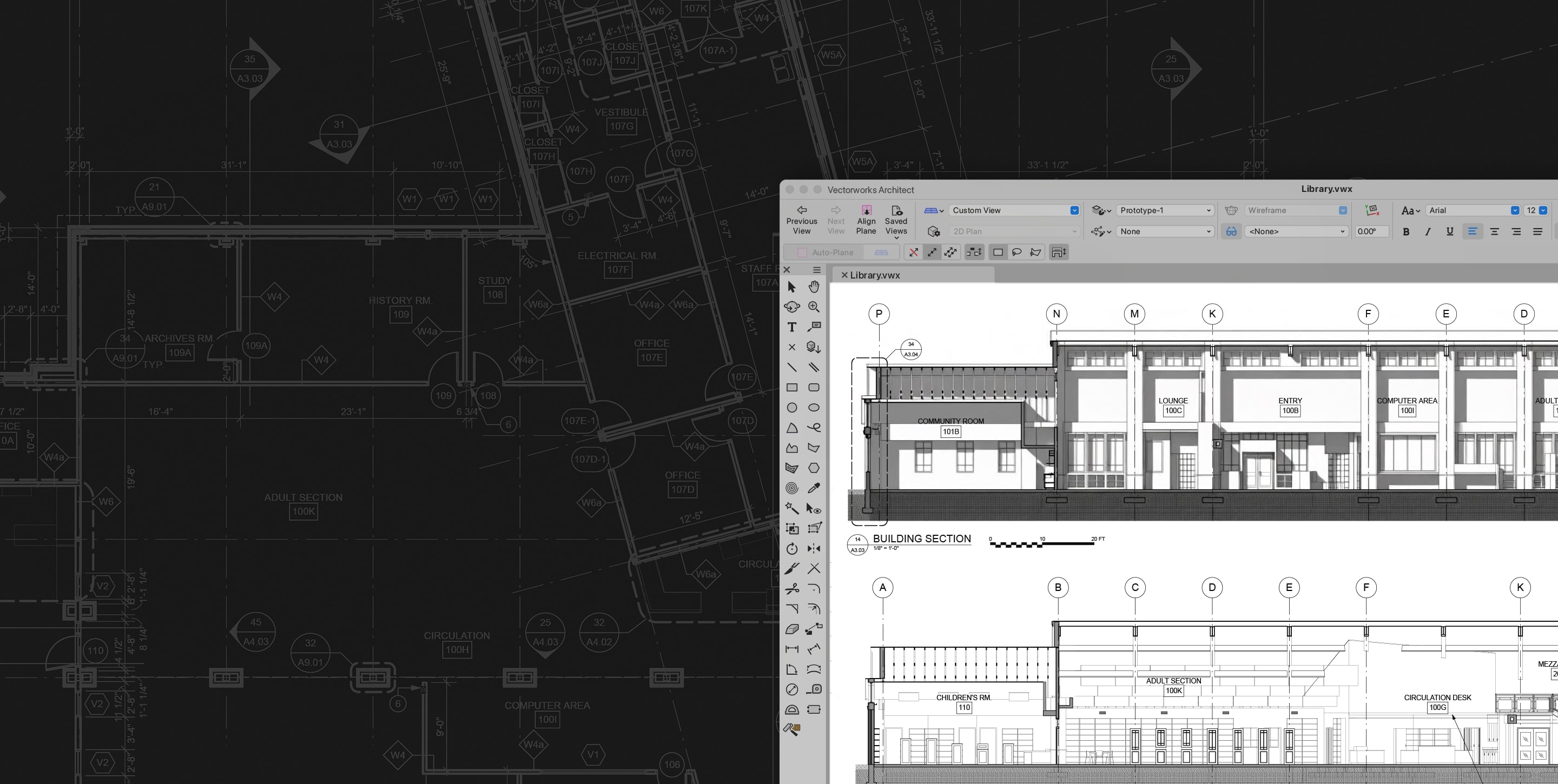Select the Circle tool
Viewport: 1558px width, 784px height.
tap(791, 408)
